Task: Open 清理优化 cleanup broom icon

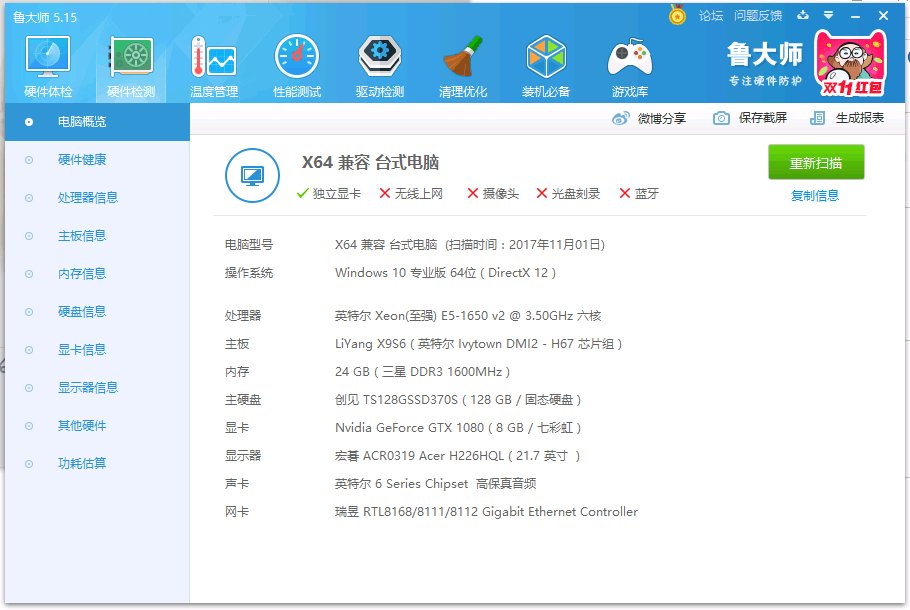Action: (463, 66)
